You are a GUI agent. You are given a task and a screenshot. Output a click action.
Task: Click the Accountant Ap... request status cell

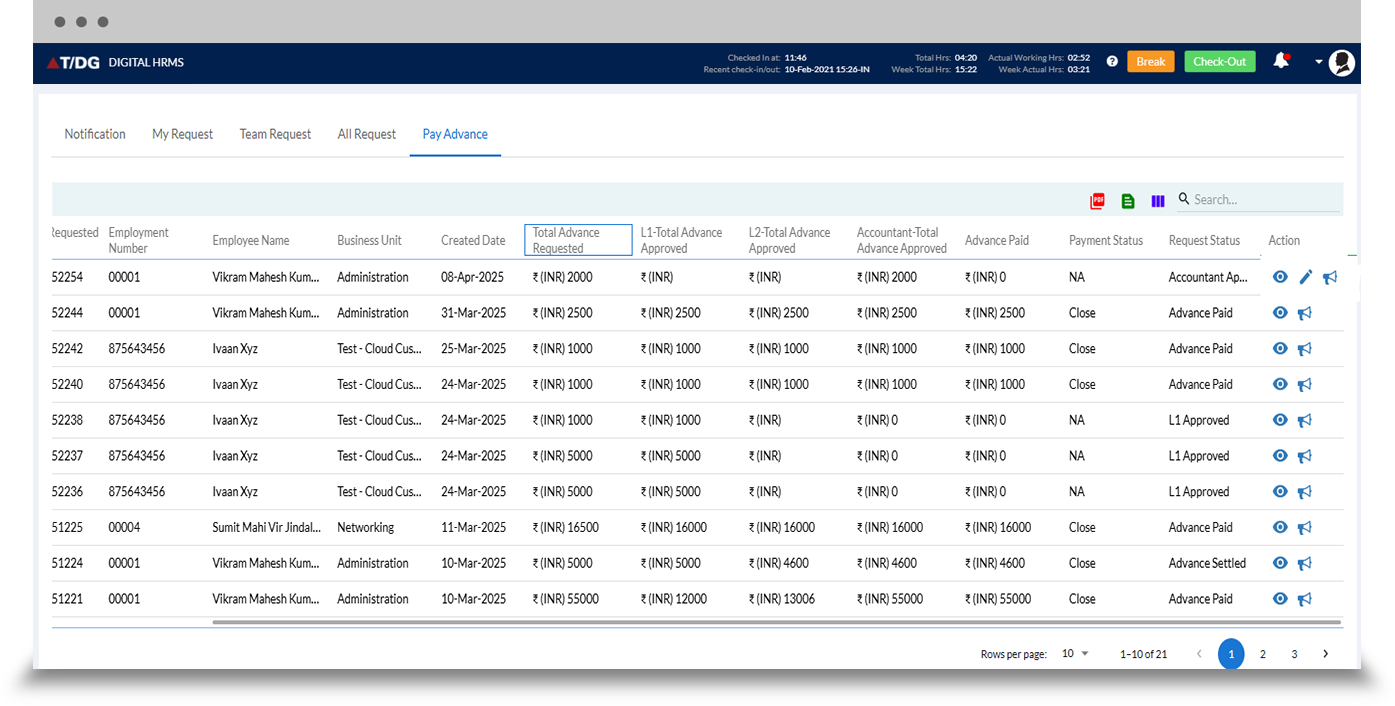[1208, 277]
